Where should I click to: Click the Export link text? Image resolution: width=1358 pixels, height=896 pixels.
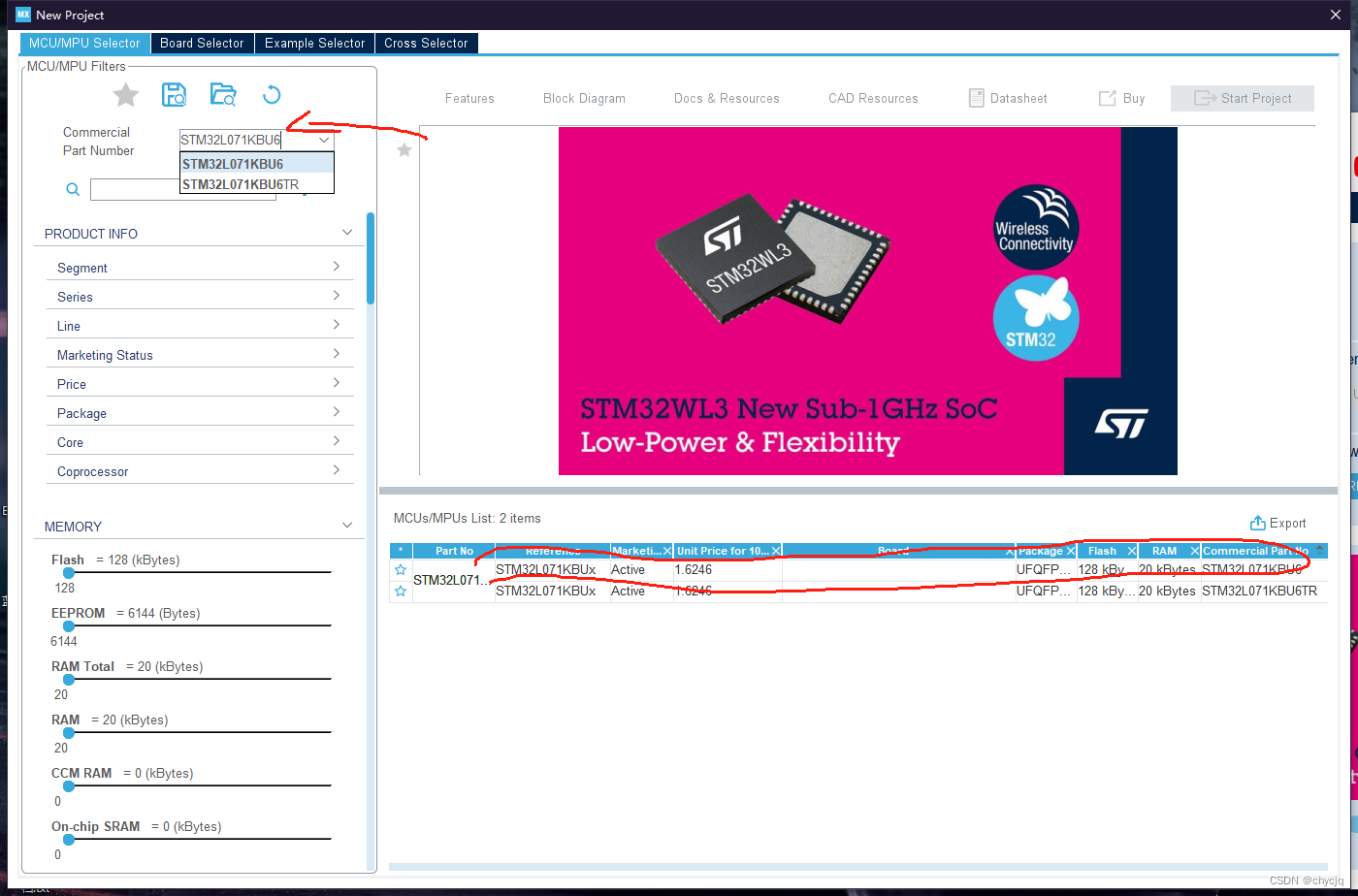[x=1287, y=523]
